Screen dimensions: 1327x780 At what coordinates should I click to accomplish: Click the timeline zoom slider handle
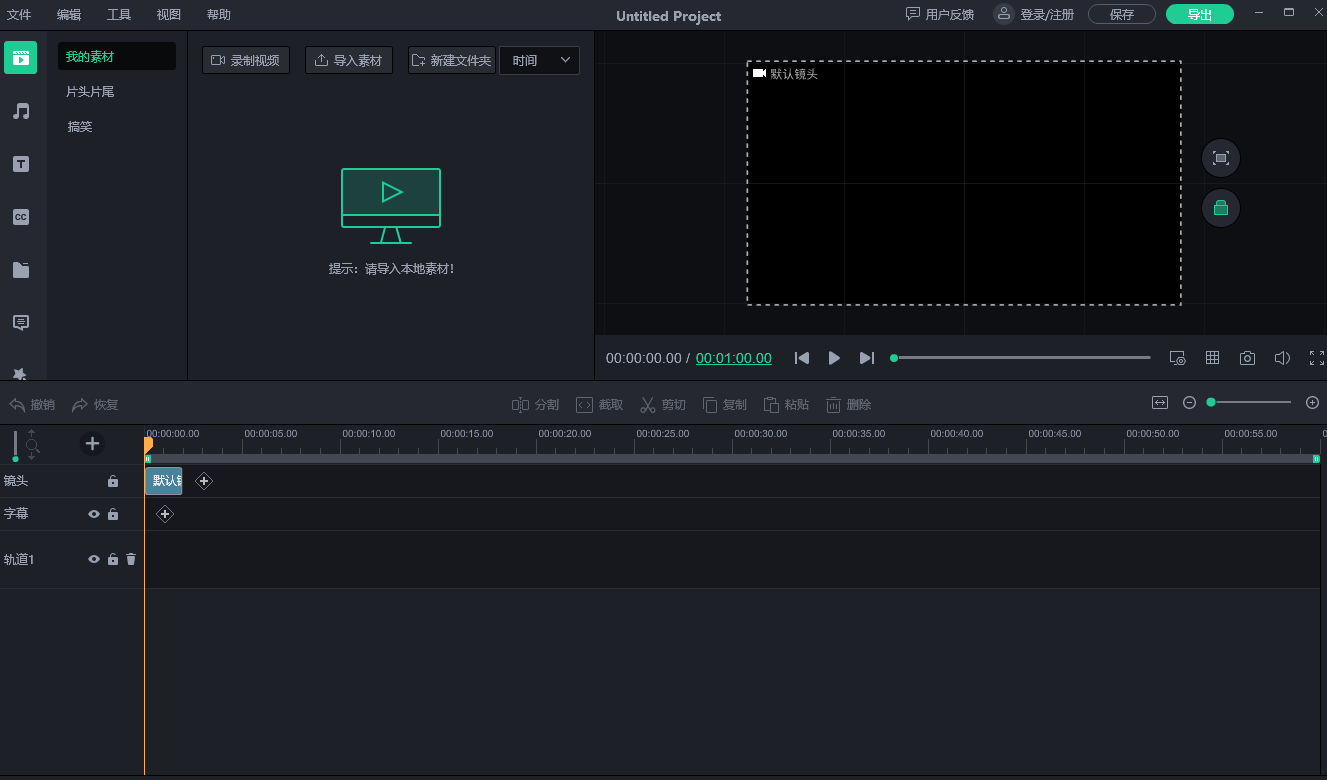1211,402
